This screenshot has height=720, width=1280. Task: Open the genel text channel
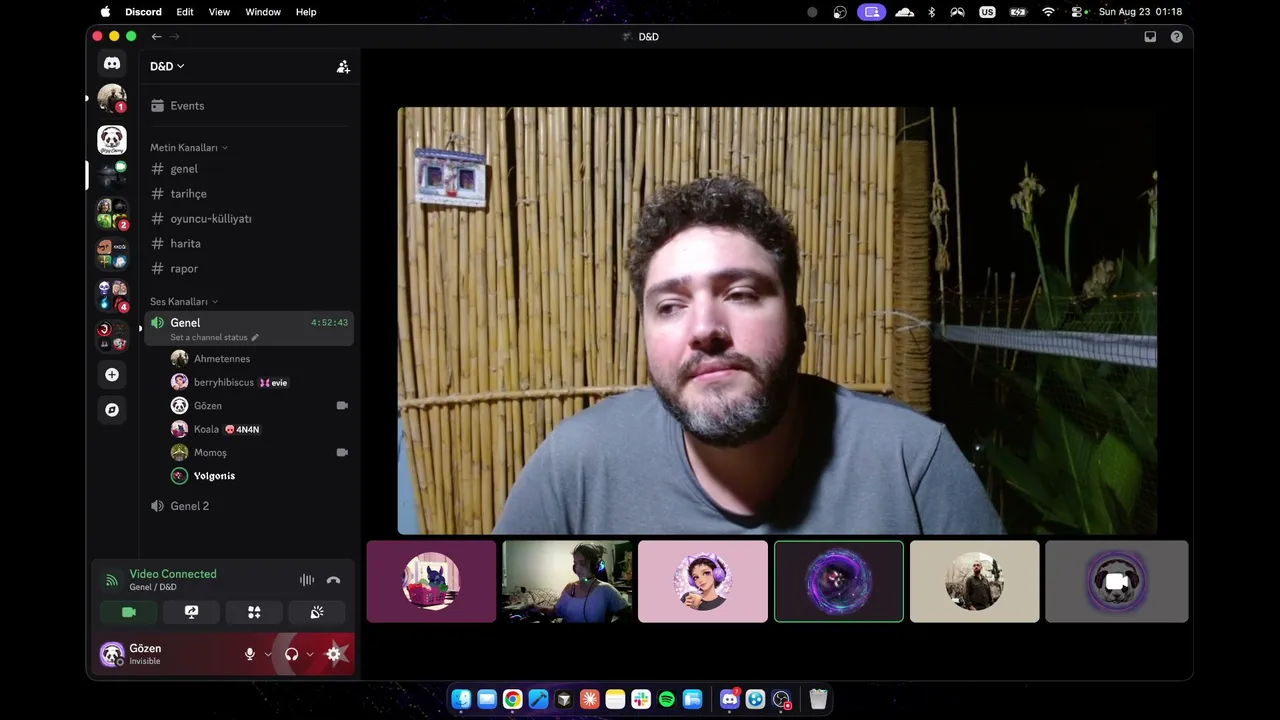[x=249, y=169]
